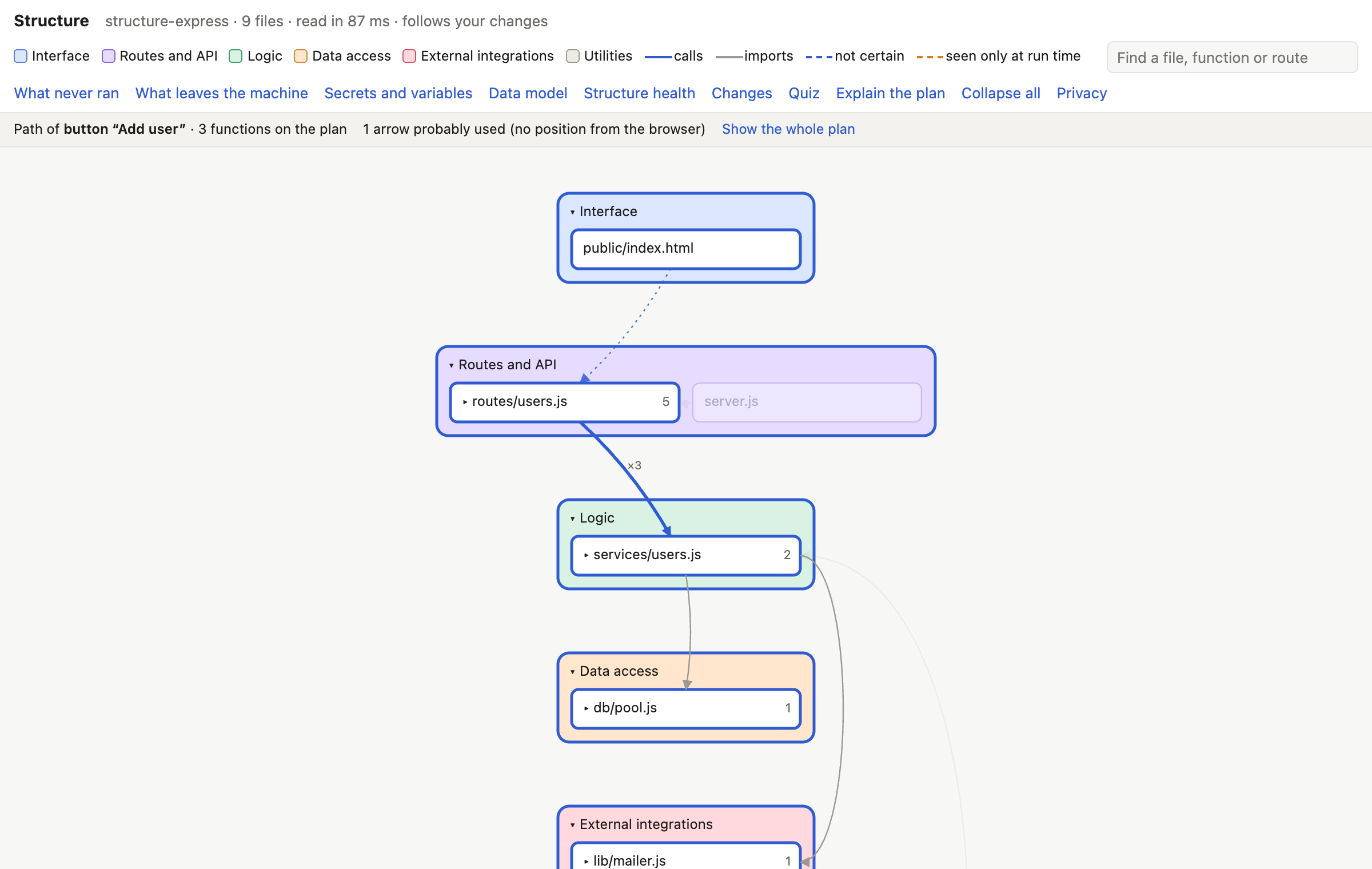Expand the lib/mailer.js node

[587, 861]
